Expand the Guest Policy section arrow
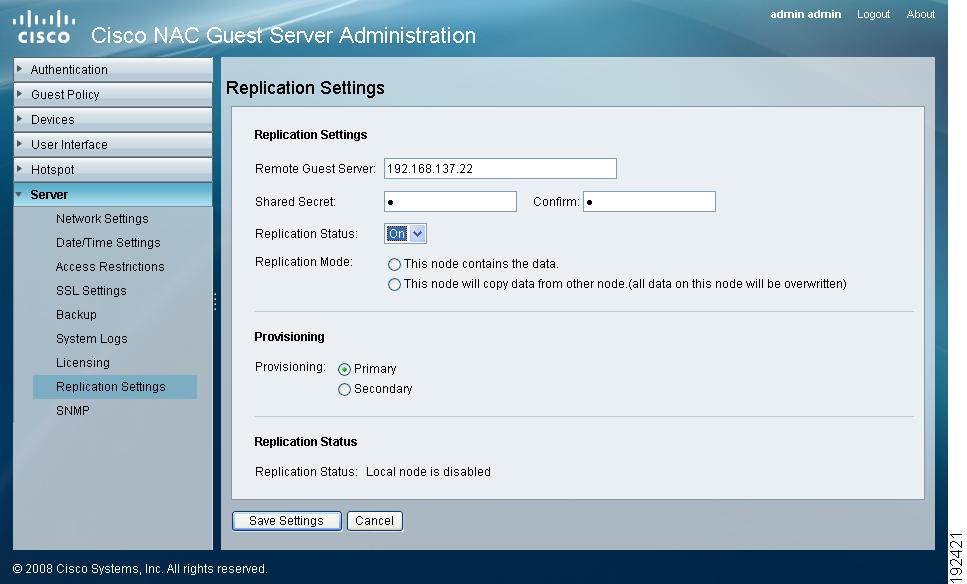 20,94
